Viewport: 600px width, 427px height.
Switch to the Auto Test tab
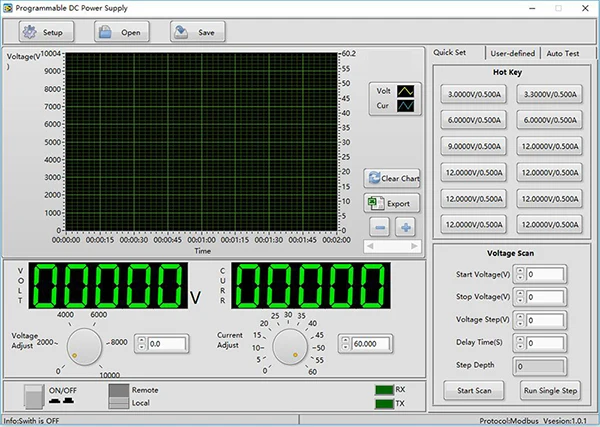click(562, 54)
